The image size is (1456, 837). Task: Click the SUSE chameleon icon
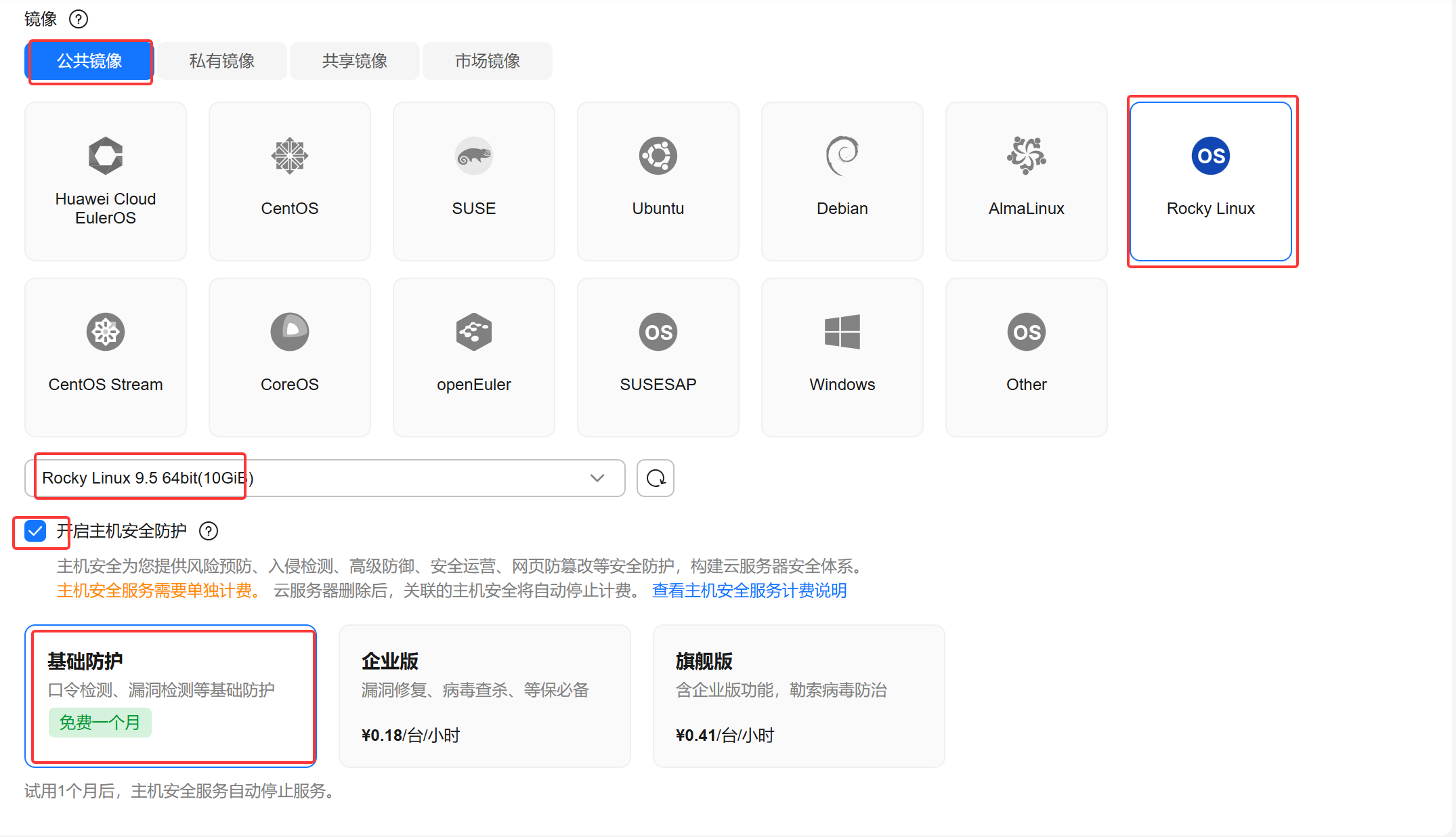[x=474, y=156]
